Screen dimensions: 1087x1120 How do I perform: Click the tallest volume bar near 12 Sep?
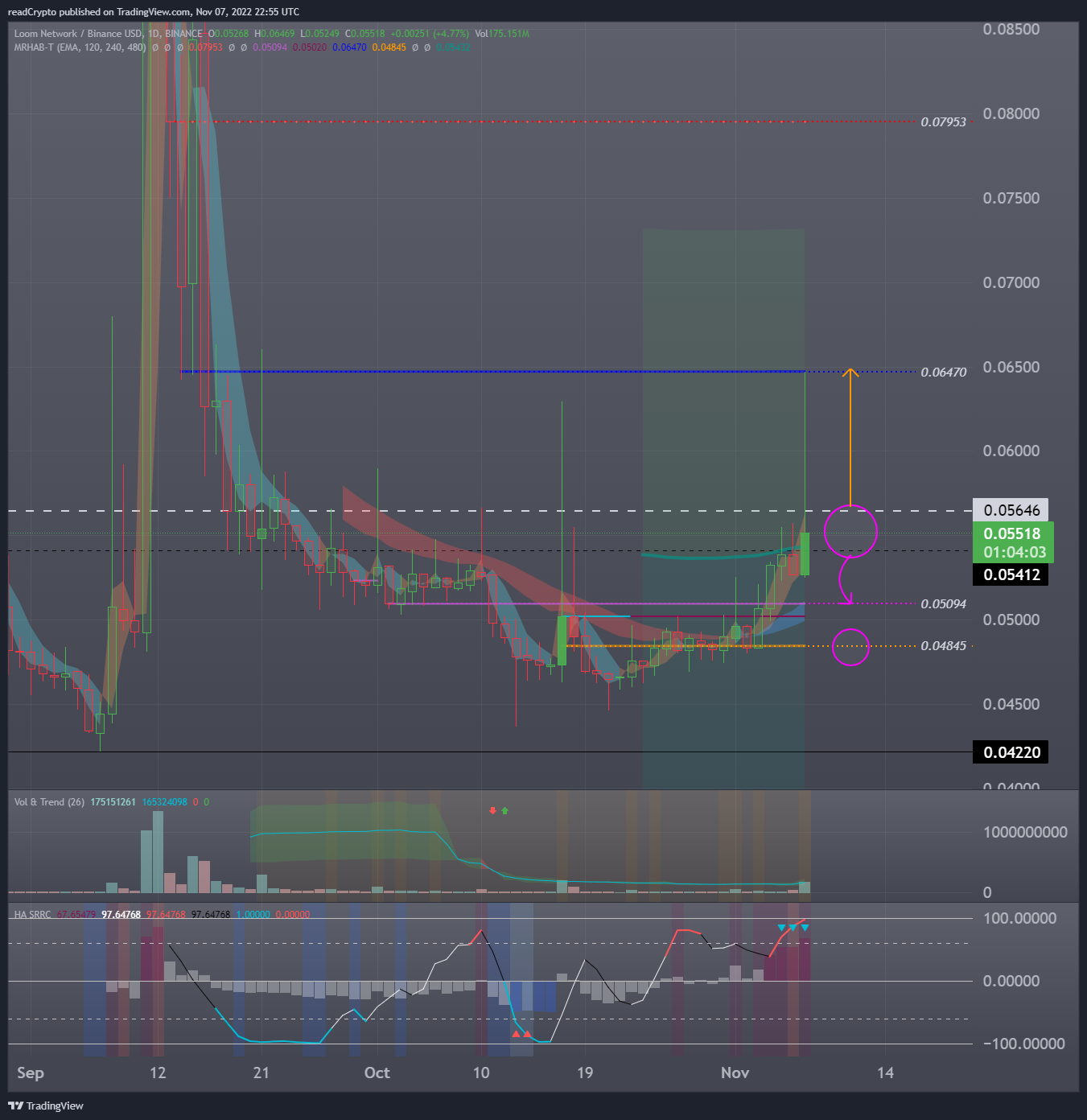(158, 852)
